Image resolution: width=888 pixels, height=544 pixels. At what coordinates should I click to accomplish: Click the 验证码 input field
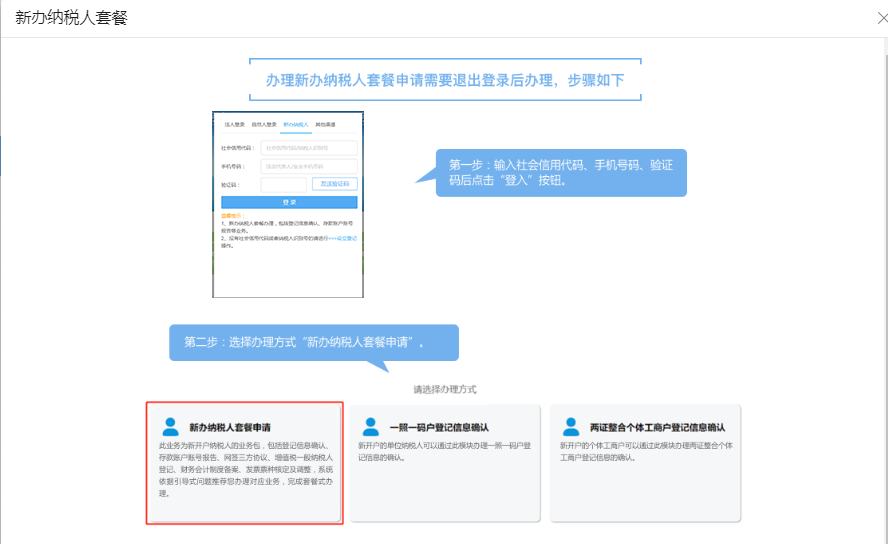283,184
